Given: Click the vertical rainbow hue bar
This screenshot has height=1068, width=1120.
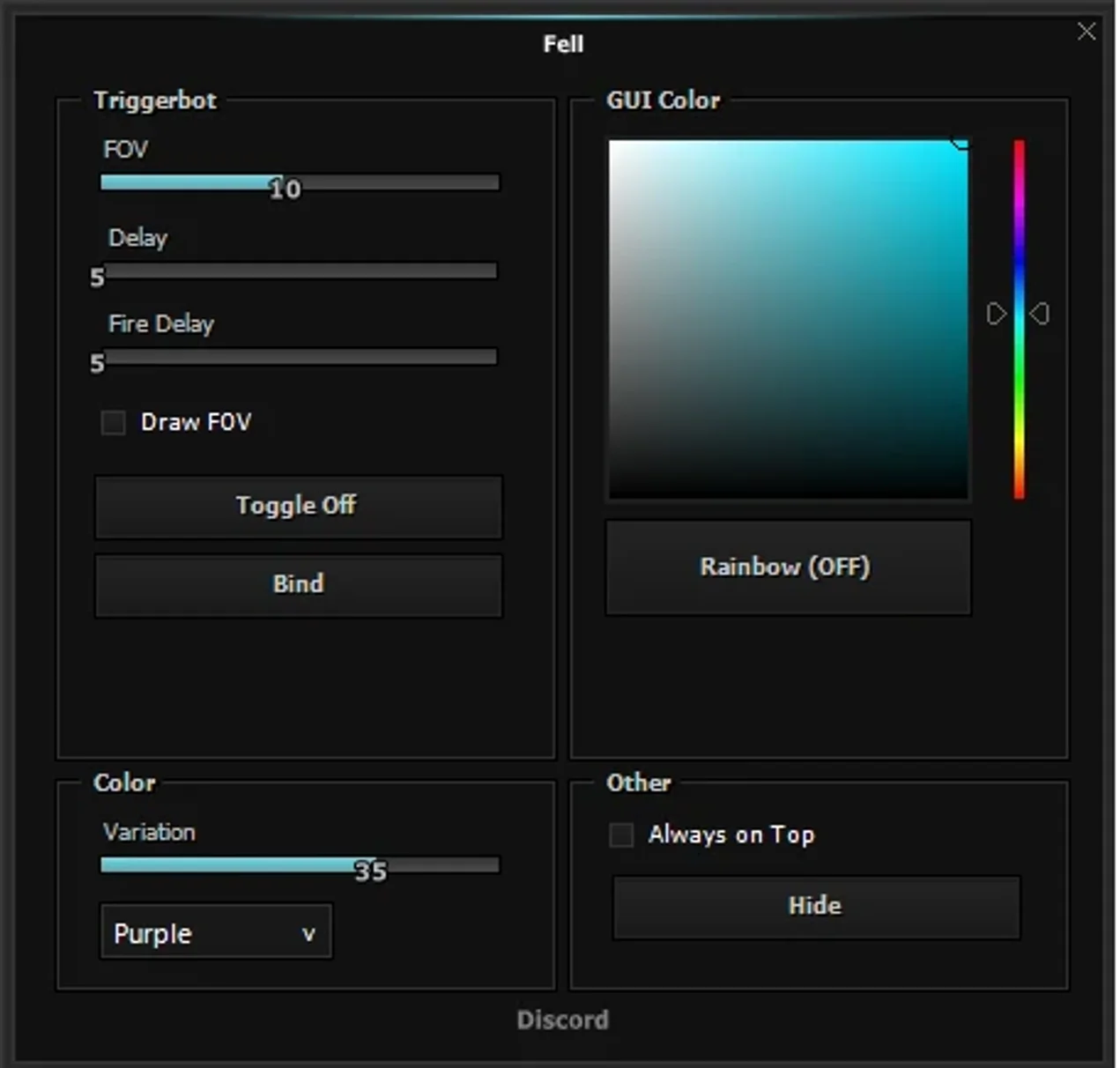Looking at the screenshot, I should (1019, 319).
